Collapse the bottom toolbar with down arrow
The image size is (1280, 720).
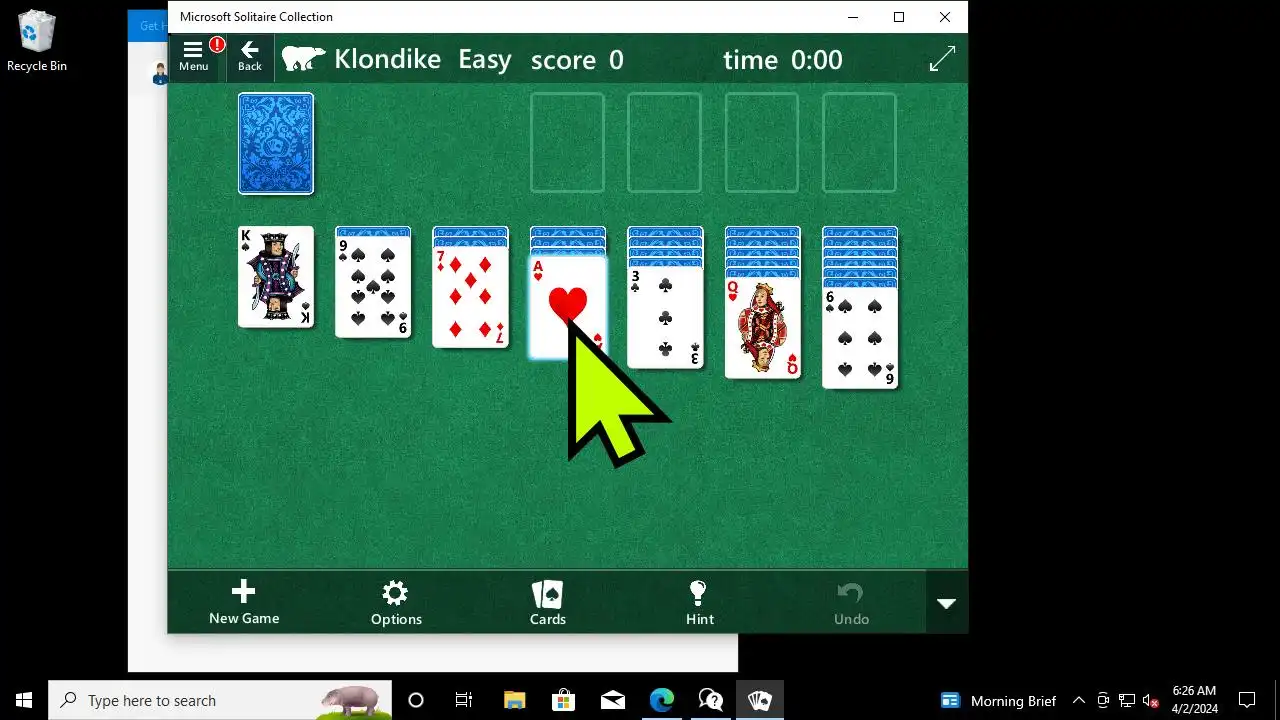pyautogui.click(x=946, y=603)
